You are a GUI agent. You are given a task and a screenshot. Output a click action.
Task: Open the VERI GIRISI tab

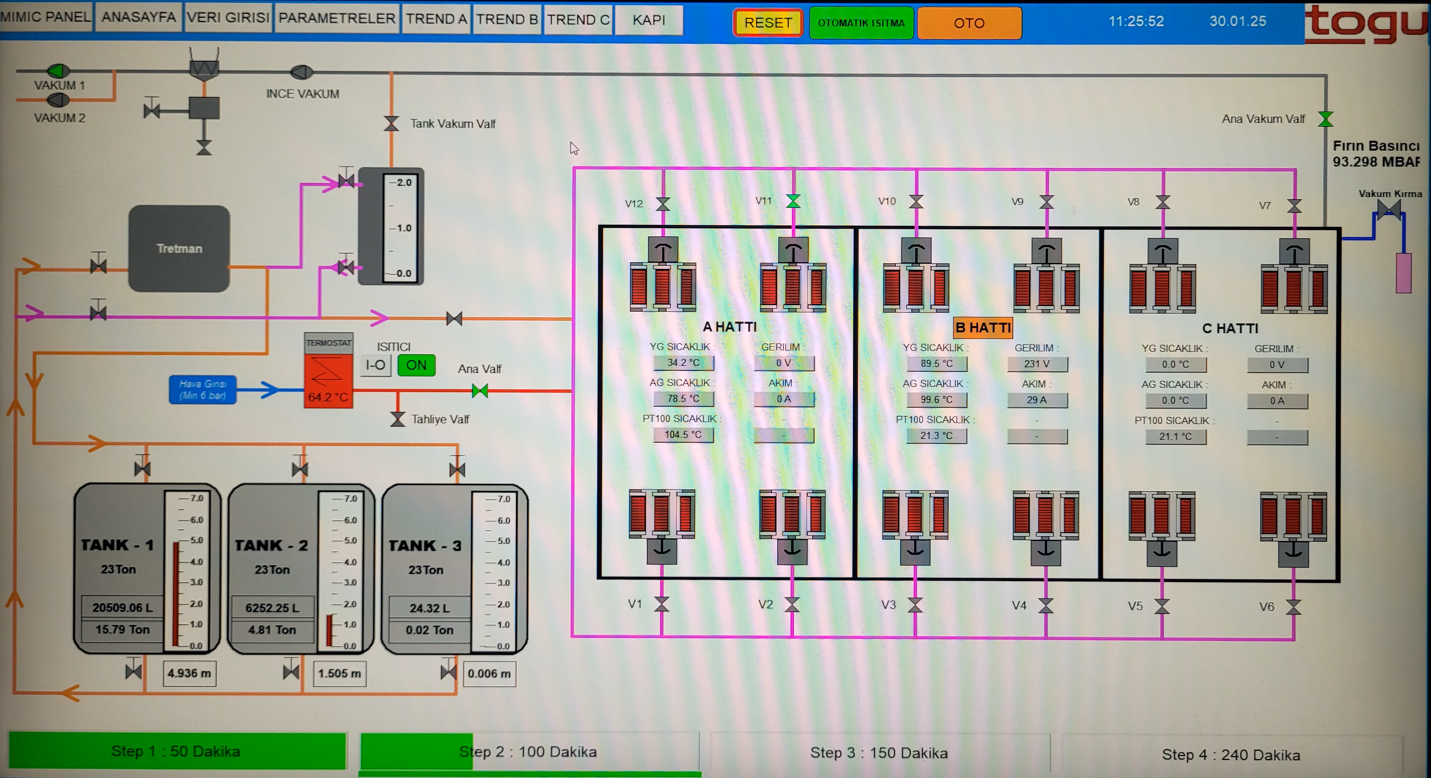tap(228, 18)
